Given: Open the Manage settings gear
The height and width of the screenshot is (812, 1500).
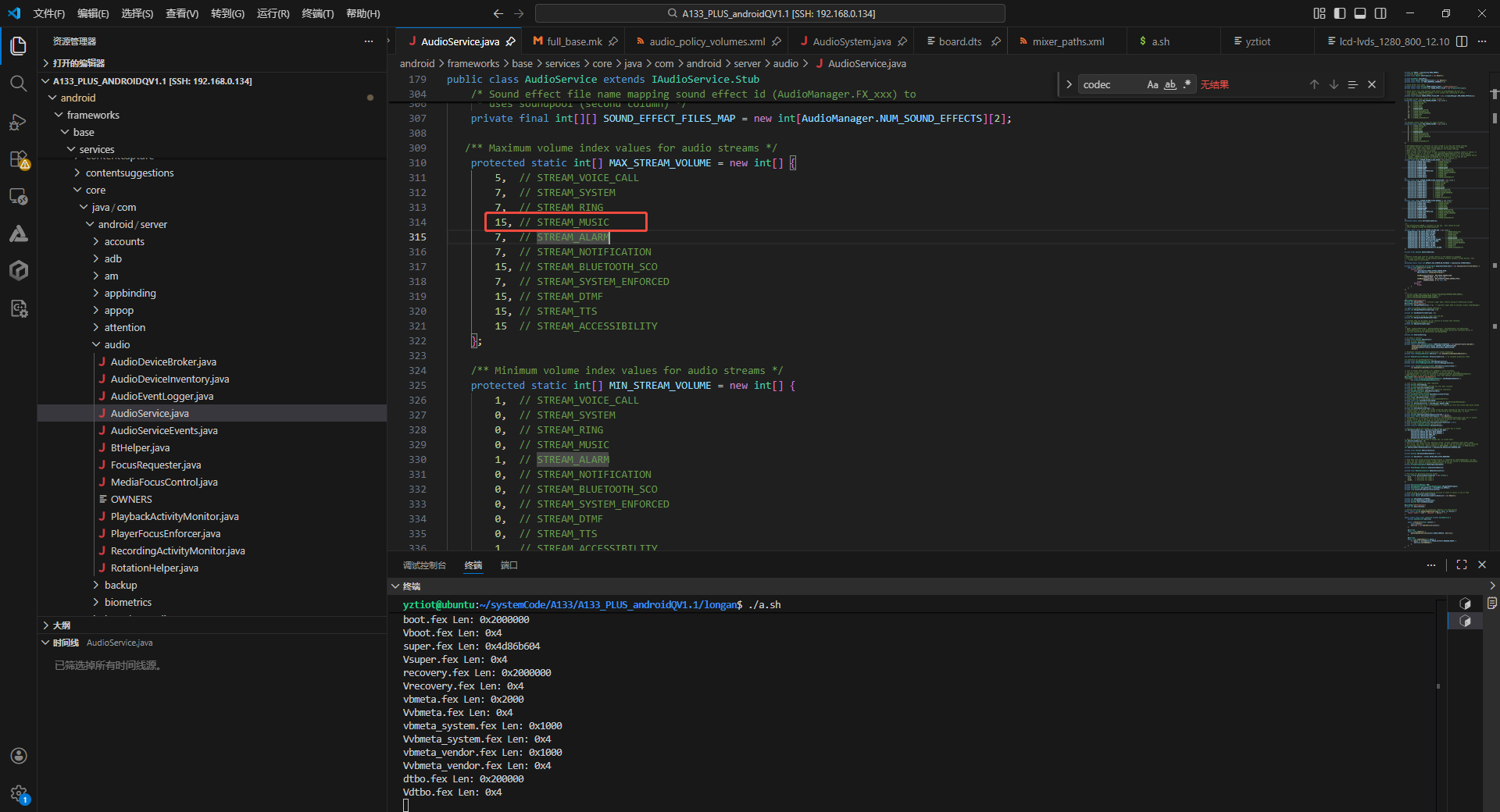Looking at the screenshot, I should (x=19, y=793).
